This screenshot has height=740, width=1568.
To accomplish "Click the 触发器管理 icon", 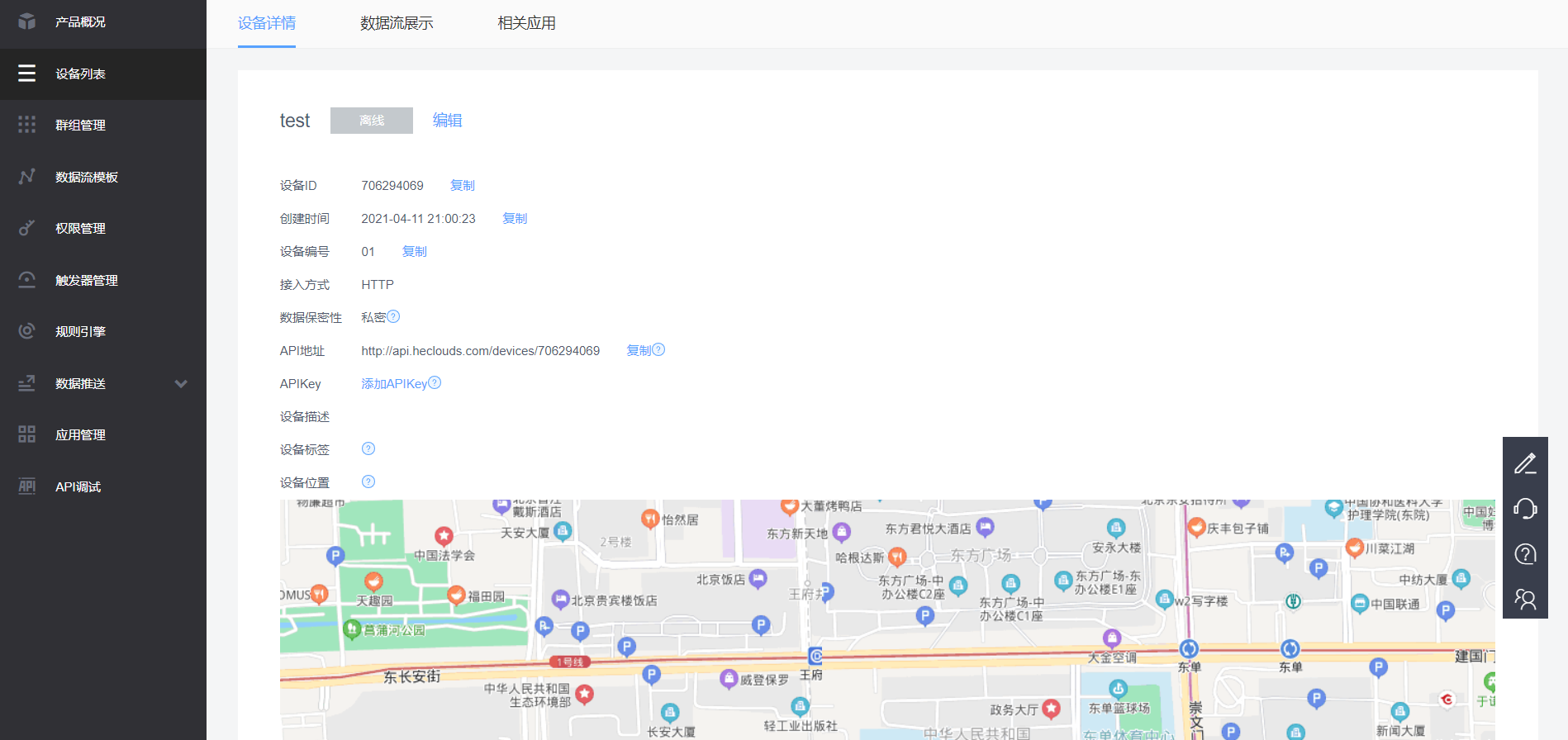I will point(27,280).
